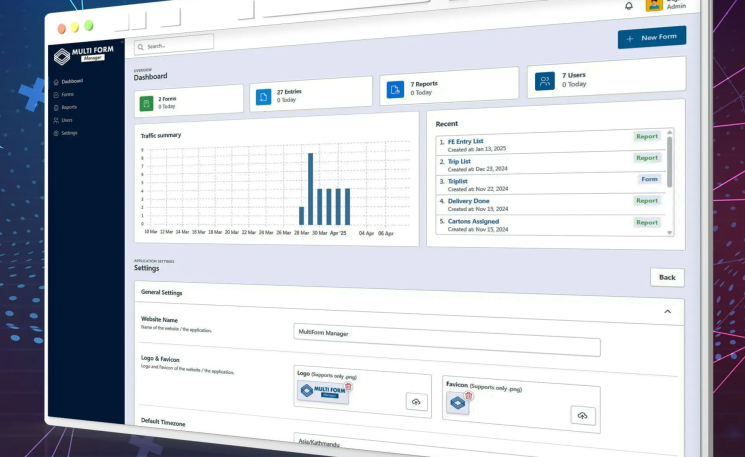Viewport: 745px width, 457px height.
Task: Click Report badge on Delivery Done
Action: tap(647, 200)
